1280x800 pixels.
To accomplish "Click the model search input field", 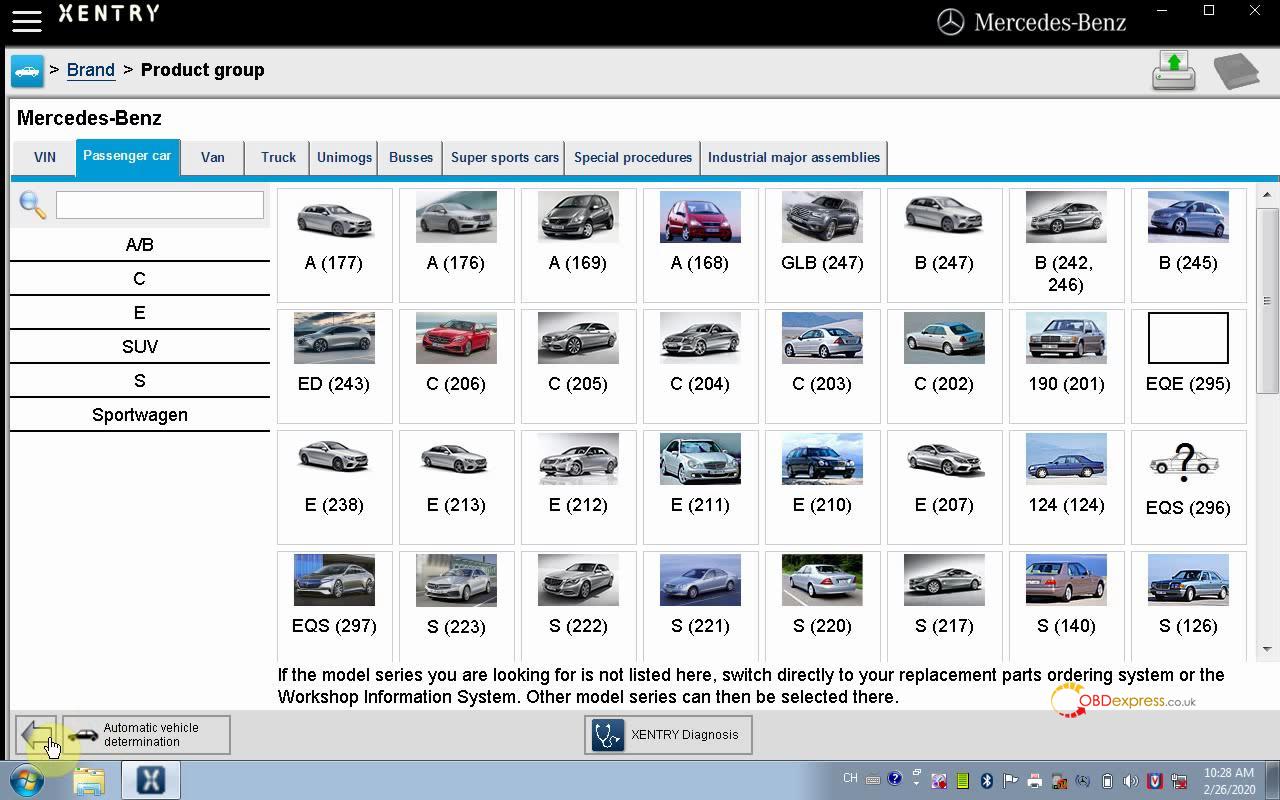I will coord(160,205).
